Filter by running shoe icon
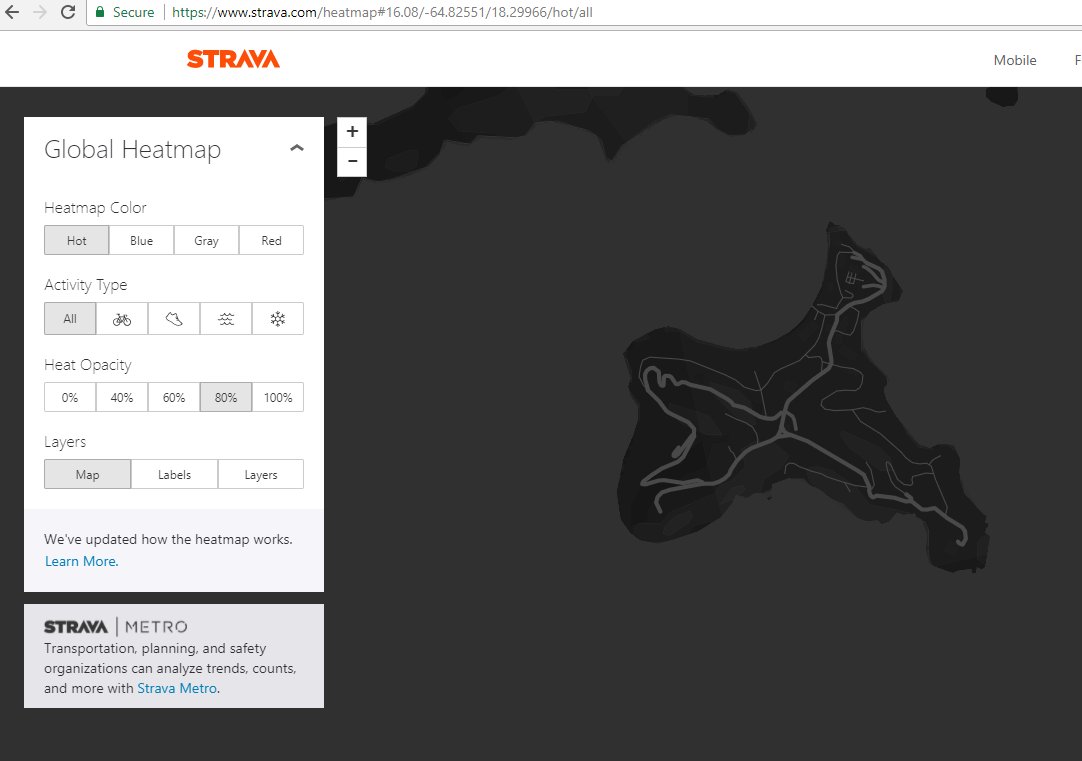 point(174,319)
